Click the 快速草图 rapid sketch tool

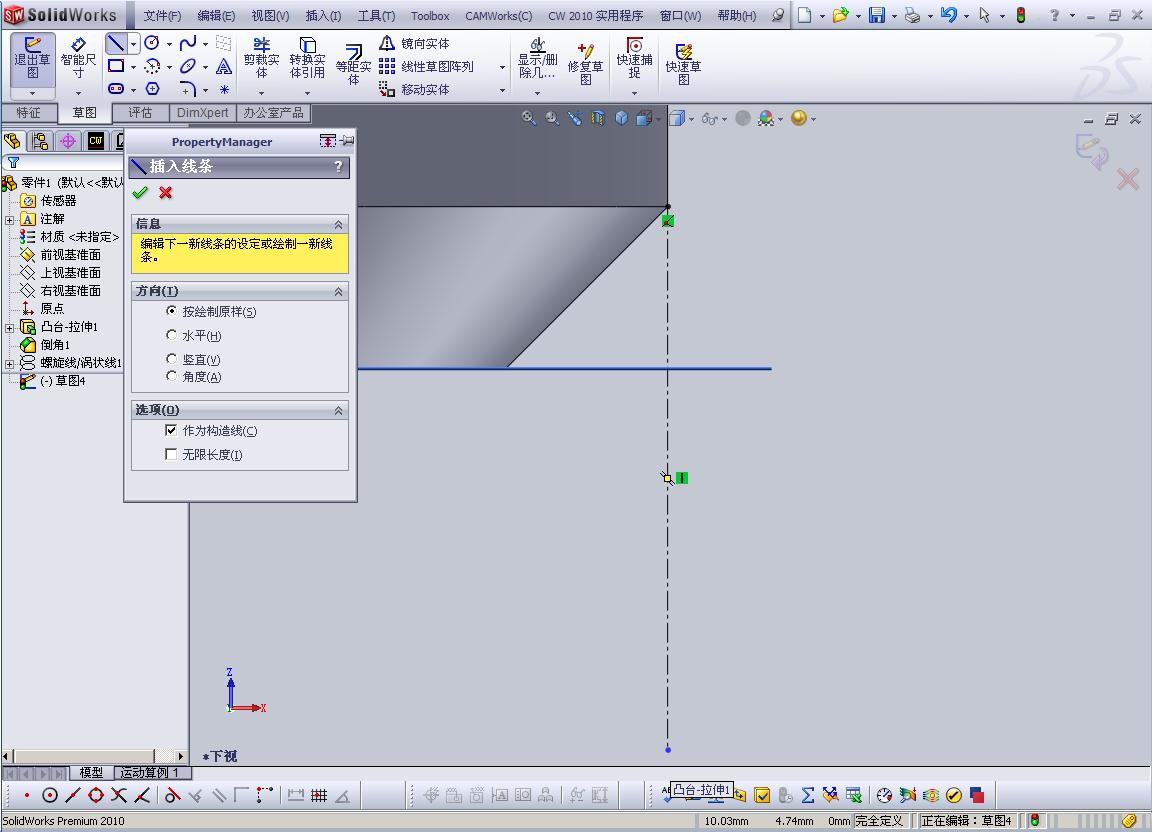click(683, 64)
